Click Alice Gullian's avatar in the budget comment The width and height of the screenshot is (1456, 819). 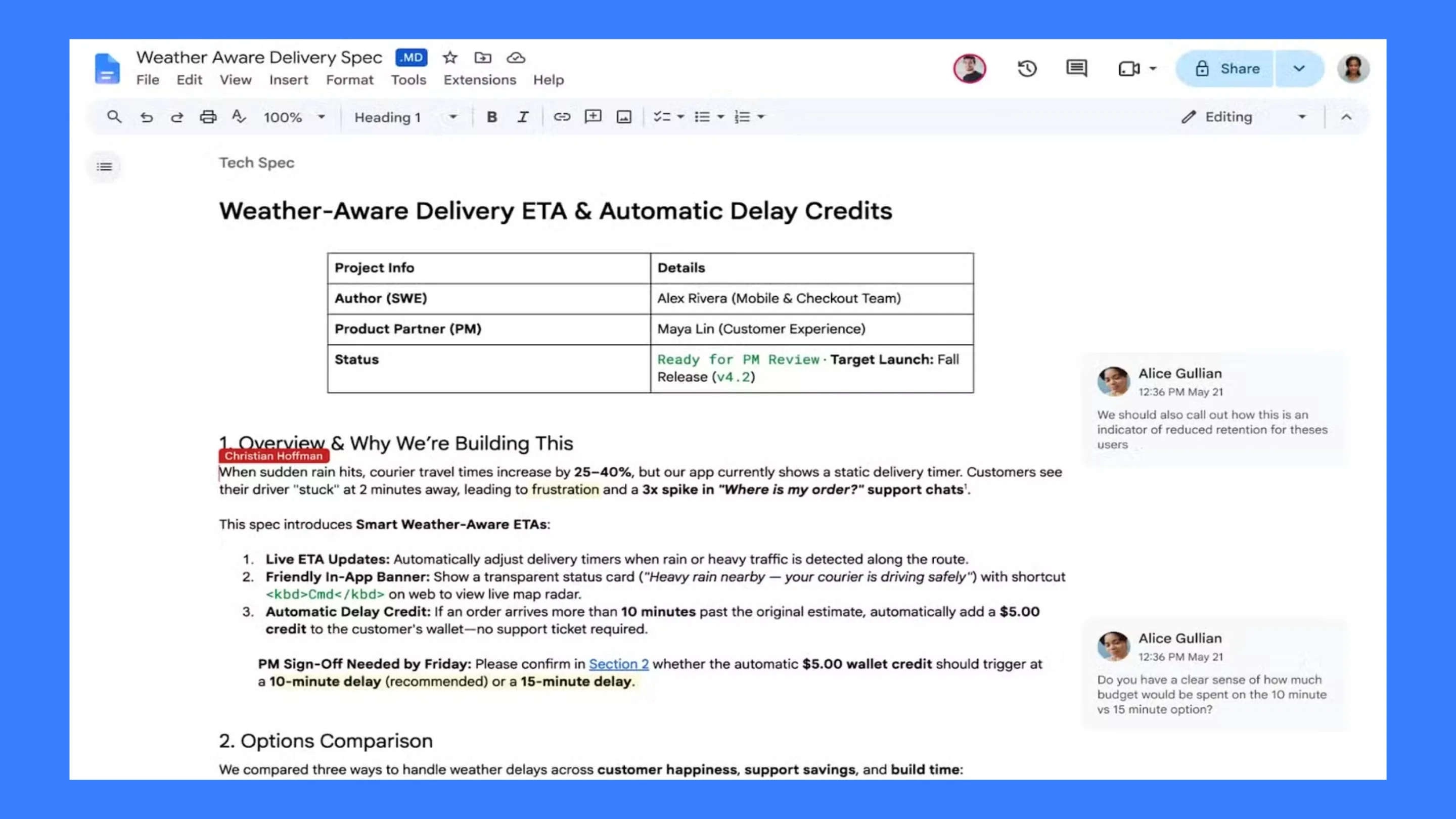(x=1113, y=646)
